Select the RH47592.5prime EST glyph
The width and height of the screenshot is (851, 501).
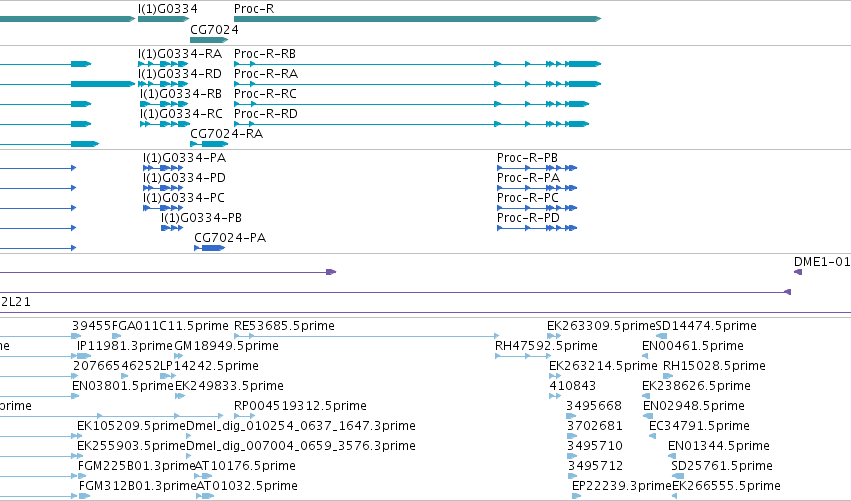coord(523,357)
